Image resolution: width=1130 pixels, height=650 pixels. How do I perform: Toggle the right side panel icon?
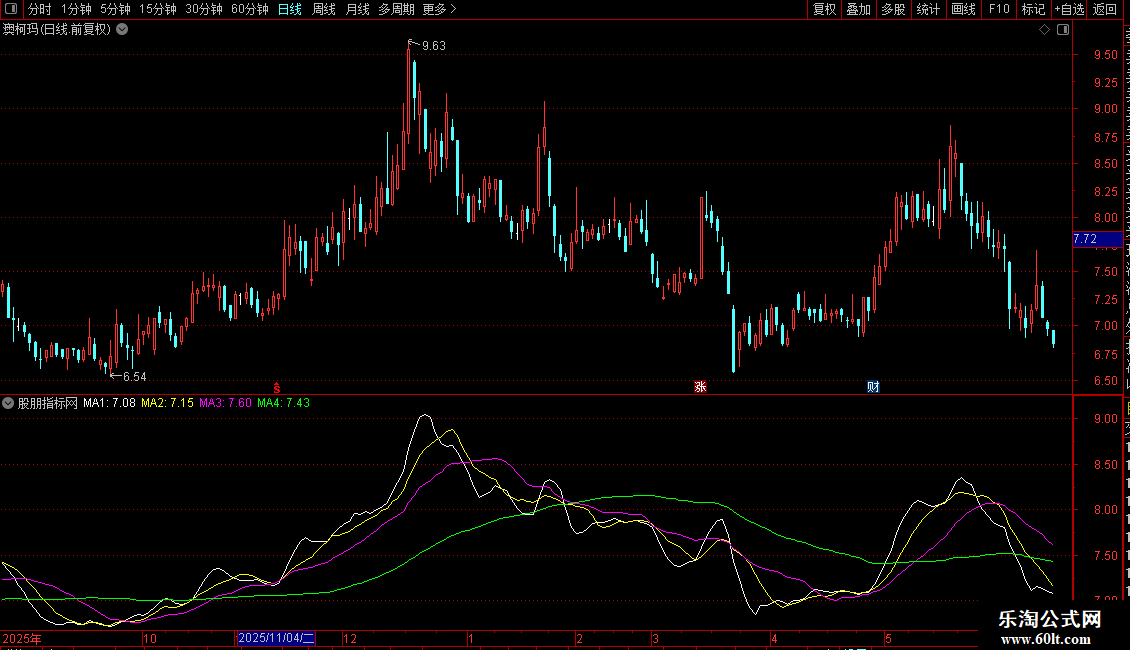(1063, 30)
